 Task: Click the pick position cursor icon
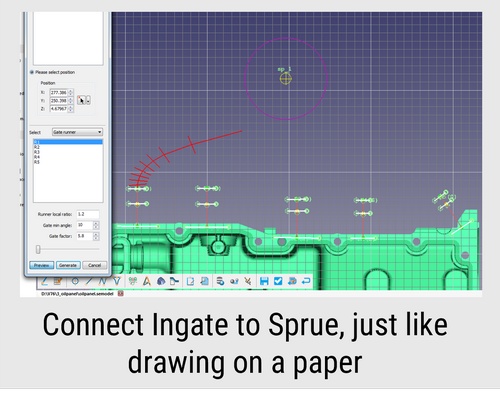pos(81,100)
